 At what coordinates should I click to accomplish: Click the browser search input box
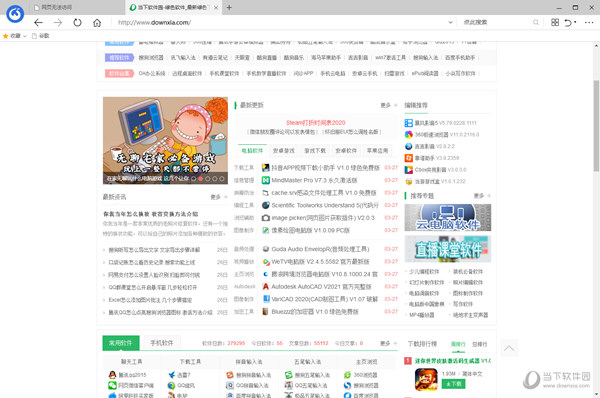coord(496,23)
